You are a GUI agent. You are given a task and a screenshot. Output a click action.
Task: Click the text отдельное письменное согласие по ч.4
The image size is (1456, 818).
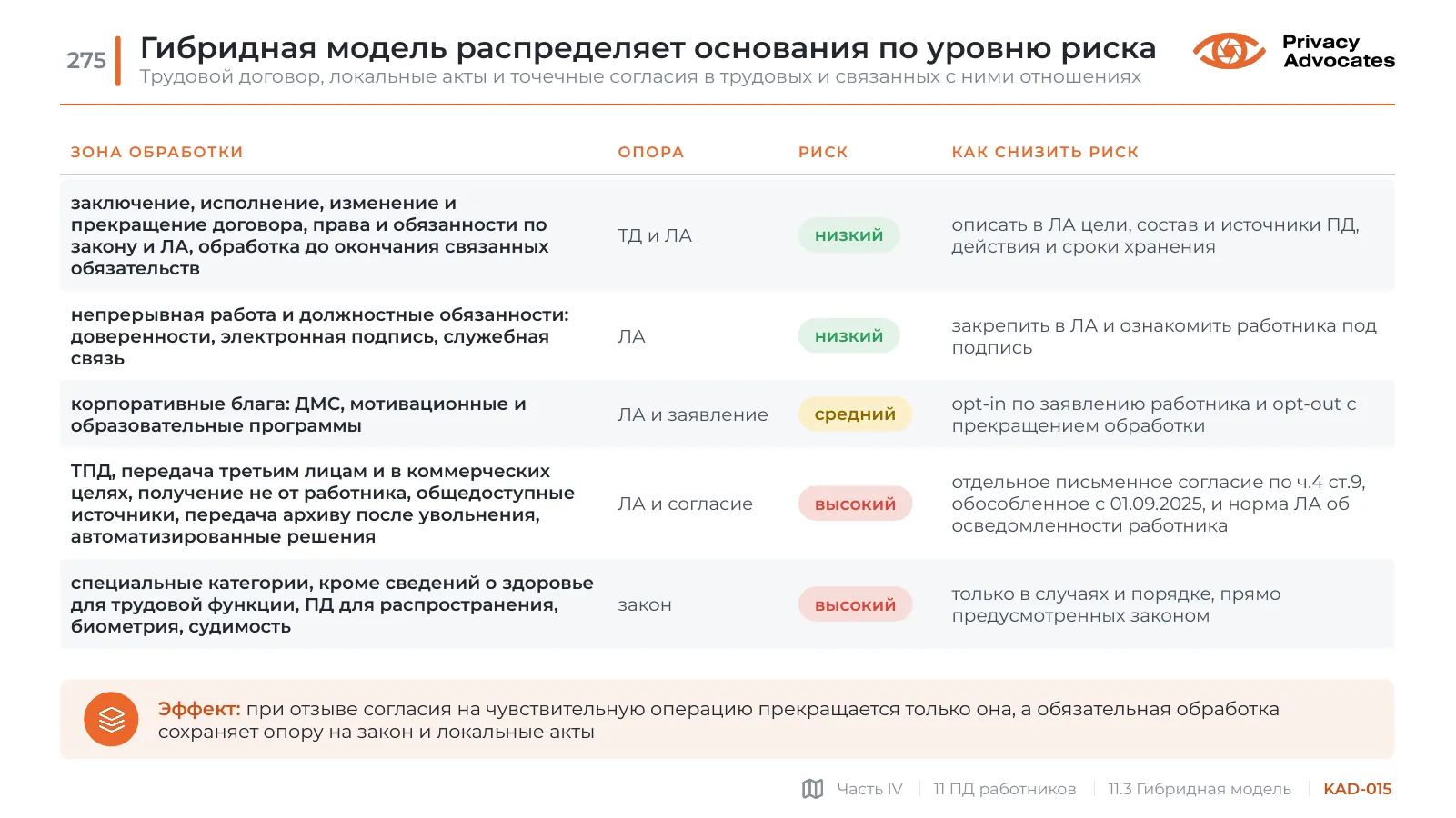pos(1159,504)
